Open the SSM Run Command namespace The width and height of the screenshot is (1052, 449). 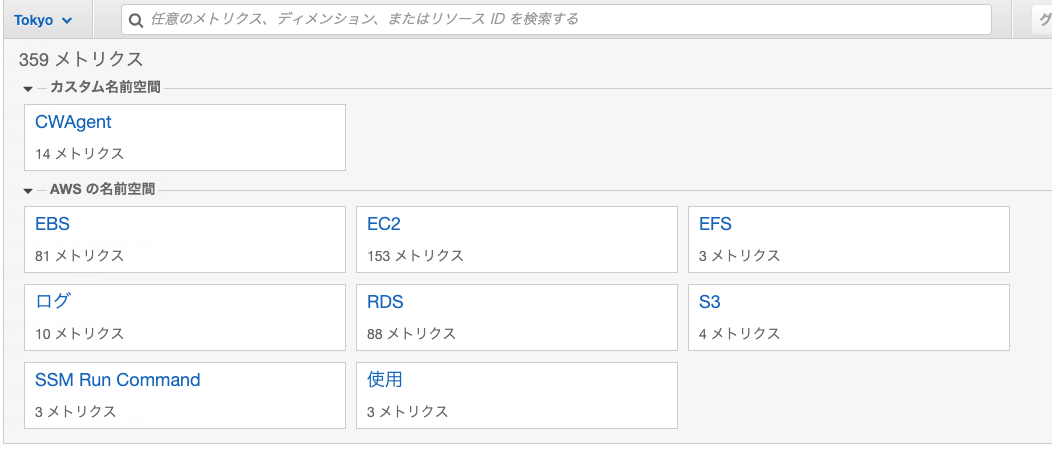[117, 380]
